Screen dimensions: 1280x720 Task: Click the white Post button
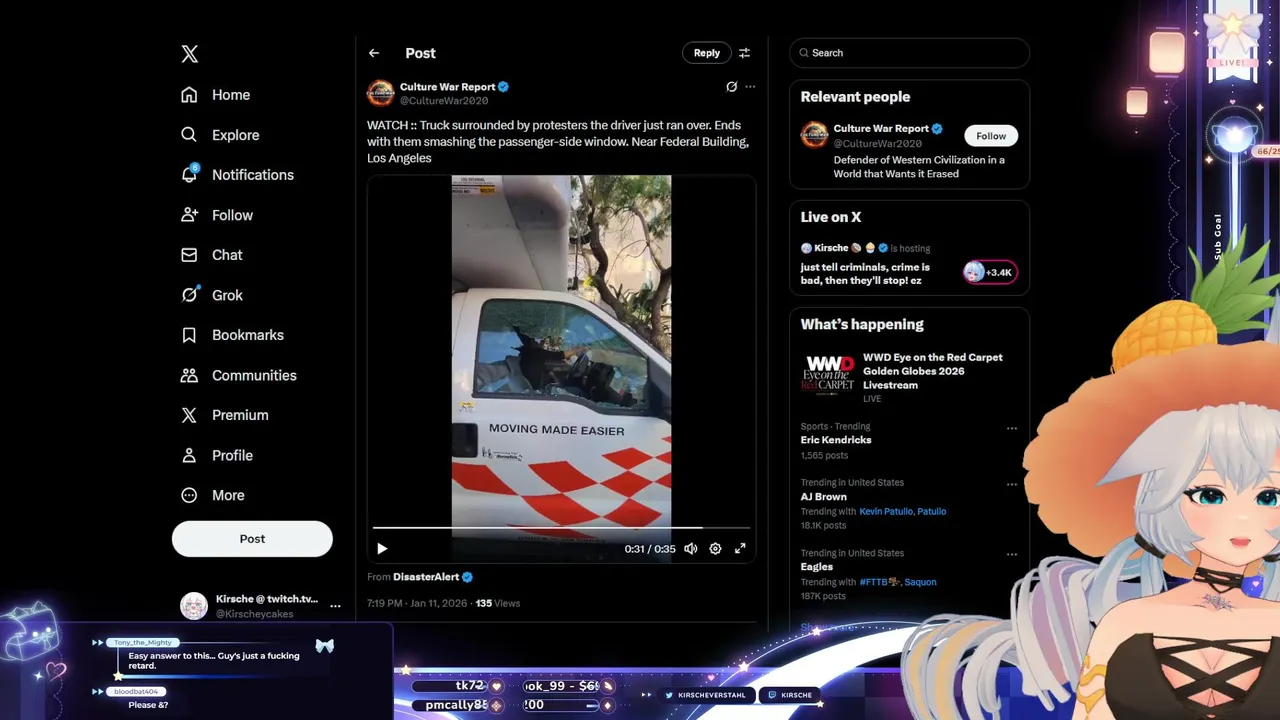[x=252, y=538]
